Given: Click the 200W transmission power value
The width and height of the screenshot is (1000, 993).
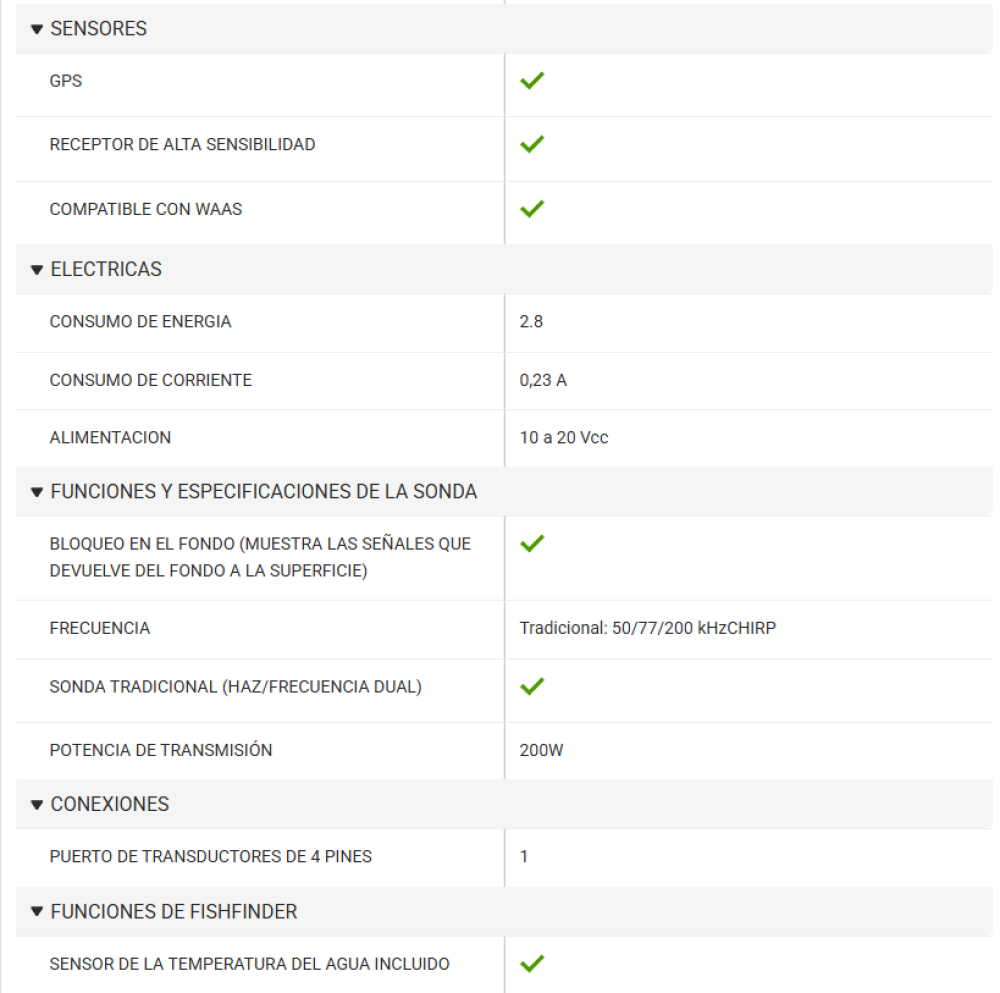Looking at the screenshot, I should [541, 750].
